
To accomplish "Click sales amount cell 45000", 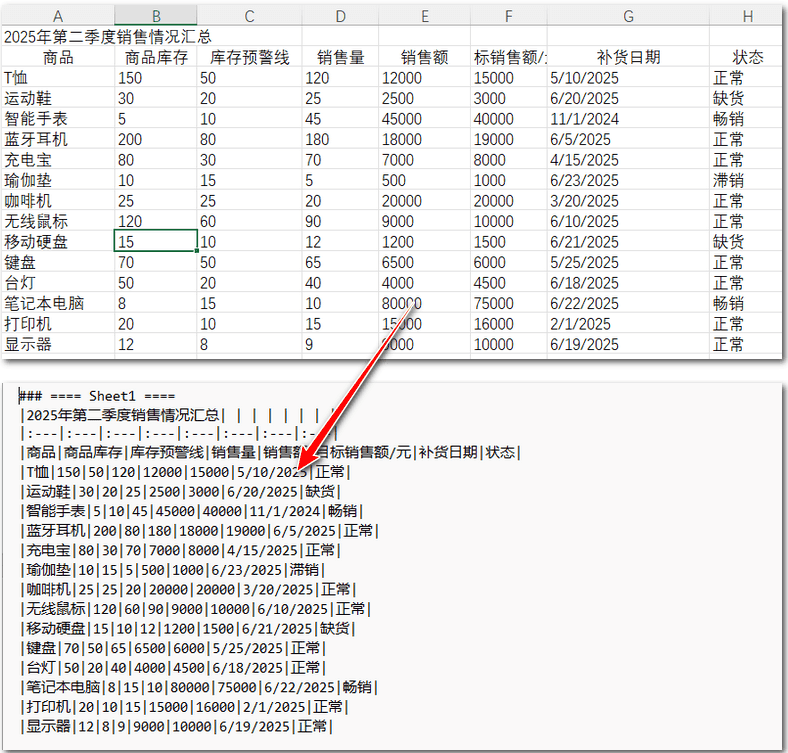I will coord(425,119).
